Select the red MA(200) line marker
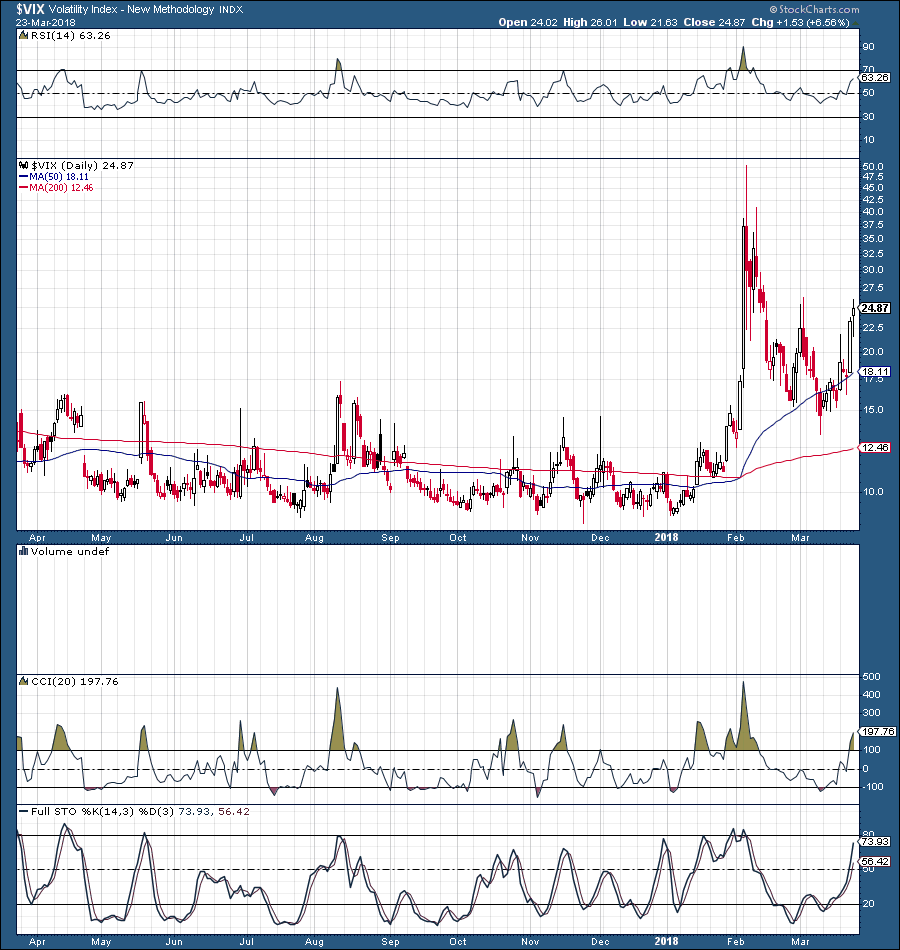This screenshot has height=950, width=900. pos(24,188)
